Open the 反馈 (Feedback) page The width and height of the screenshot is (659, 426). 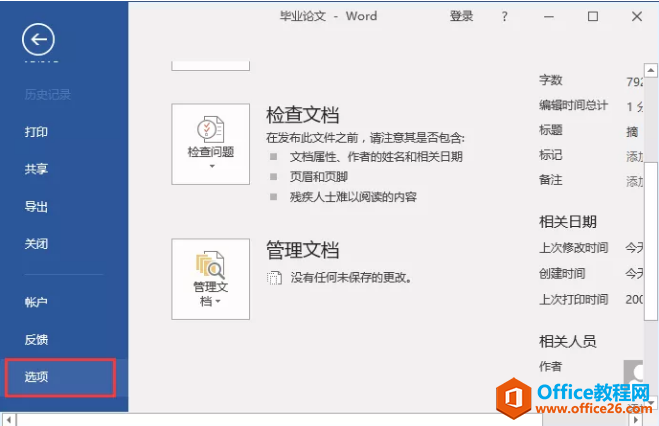(36, 339)
